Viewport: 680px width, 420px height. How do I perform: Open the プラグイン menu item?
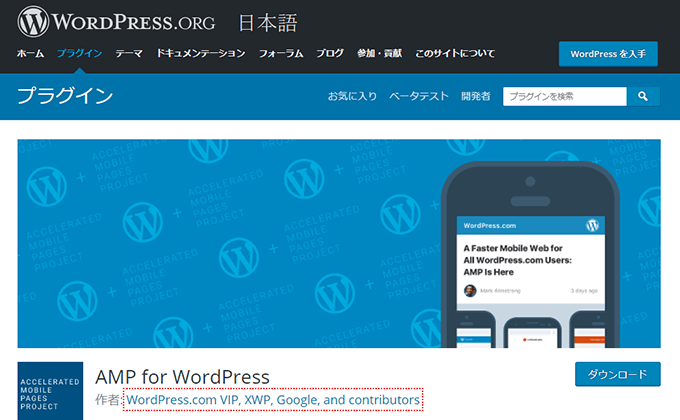coord(79,53)
